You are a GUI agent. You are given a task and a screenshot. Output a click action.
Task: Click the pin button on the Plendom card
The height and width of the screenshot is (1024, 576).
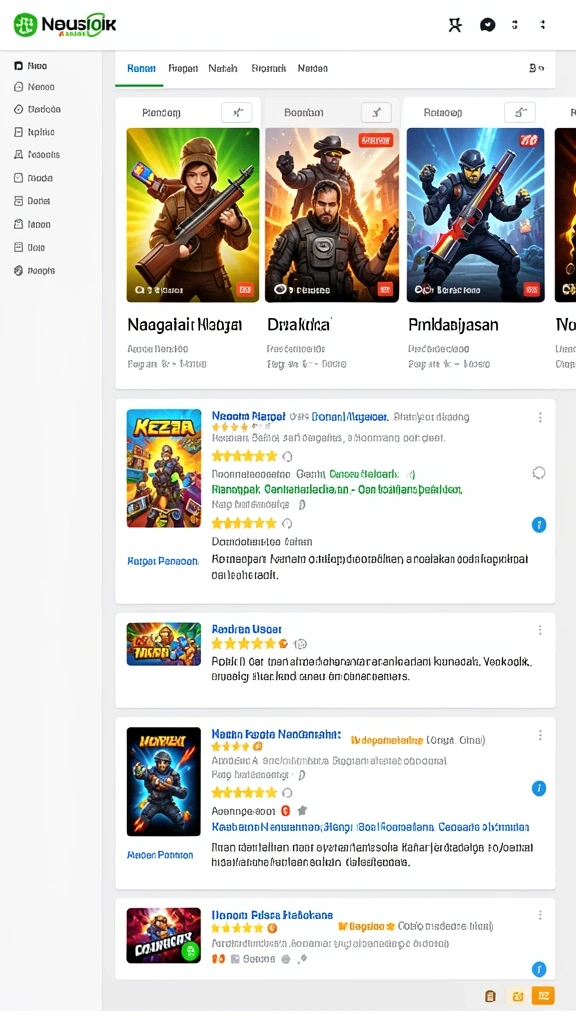point(236,112)
